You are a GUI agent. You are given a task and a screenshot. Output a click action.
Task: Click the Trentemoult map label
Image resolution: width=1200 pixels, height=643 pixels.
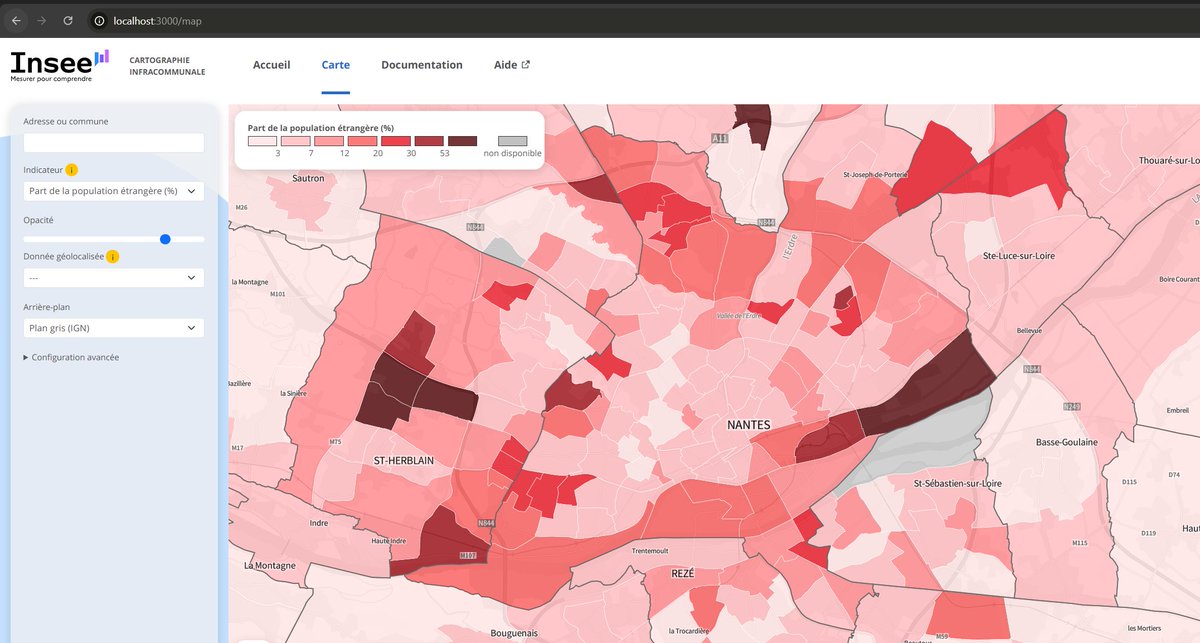click(x=650, y=551)
